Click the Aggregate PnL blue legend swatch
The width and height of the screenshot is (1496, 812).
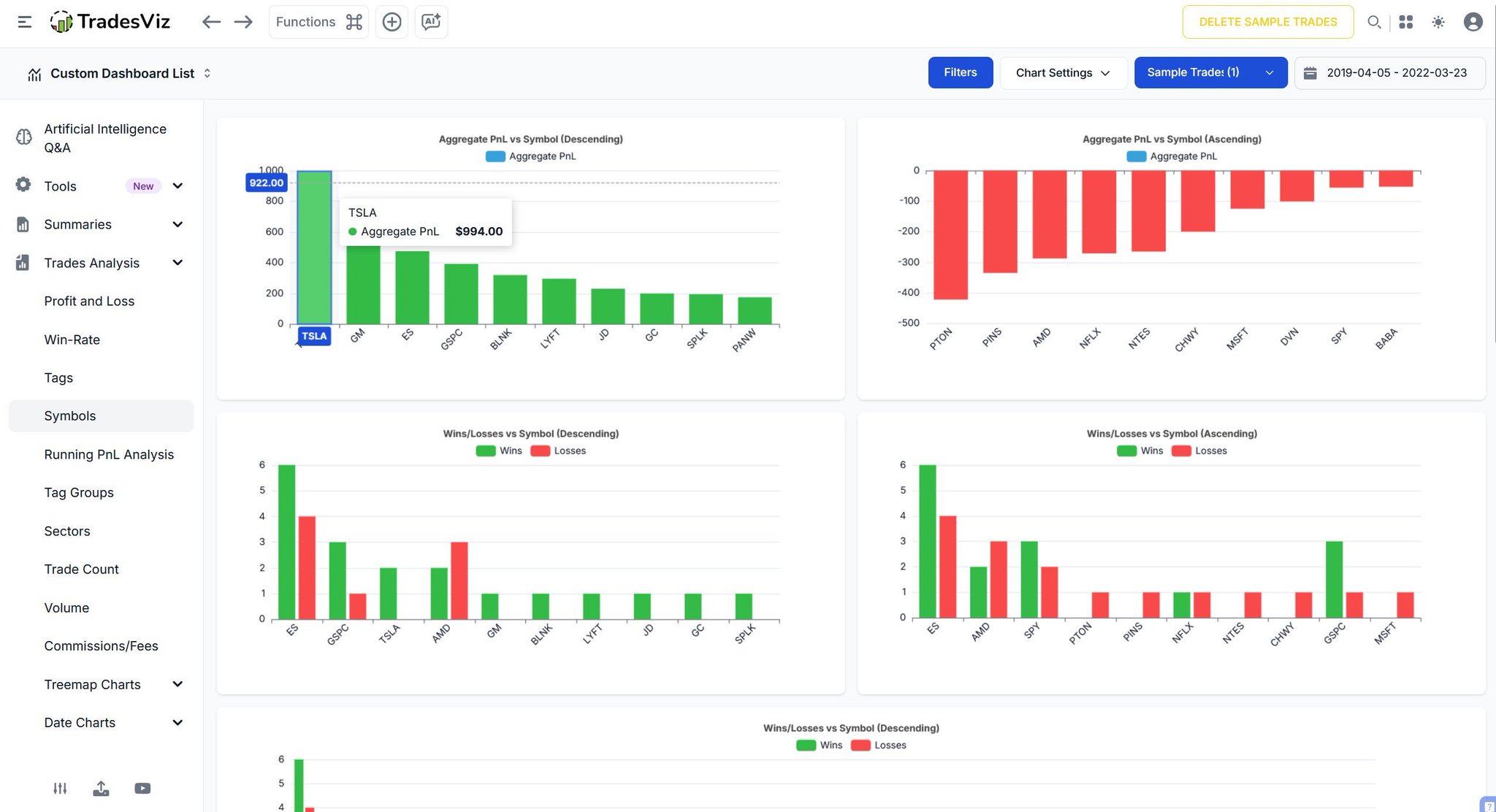point(495,156)
